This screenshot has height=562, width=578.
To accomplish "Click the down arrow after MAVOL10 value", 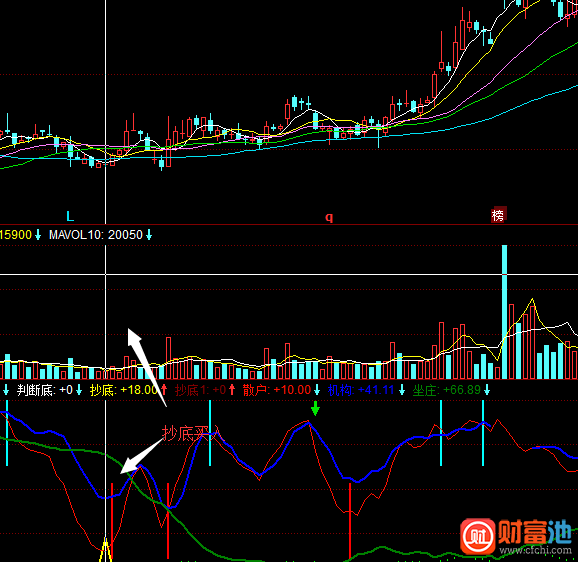I will coord(149,235).
